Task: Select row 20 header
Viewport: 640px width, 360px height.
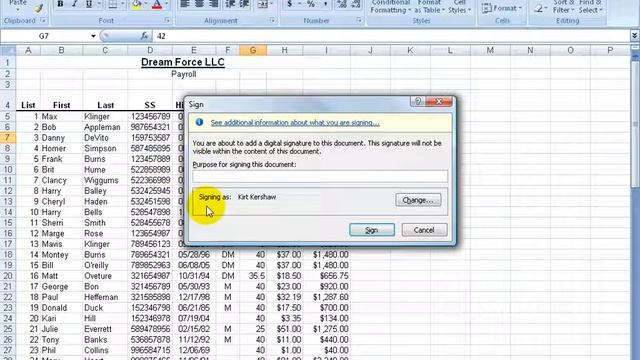Action: click(7, 276)
